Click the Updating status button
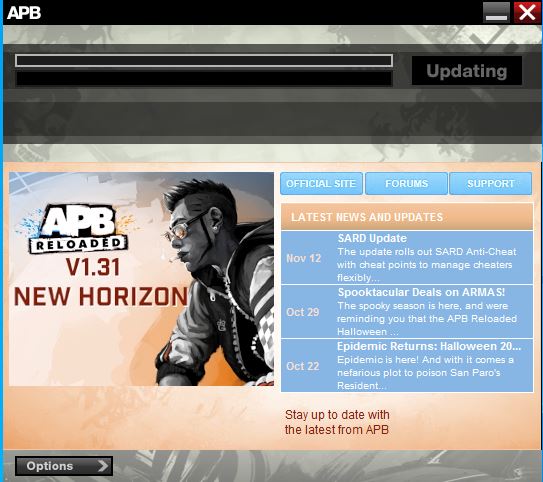Image resolution: width=543 pixels, height=482 pixels. click(467, 71)
